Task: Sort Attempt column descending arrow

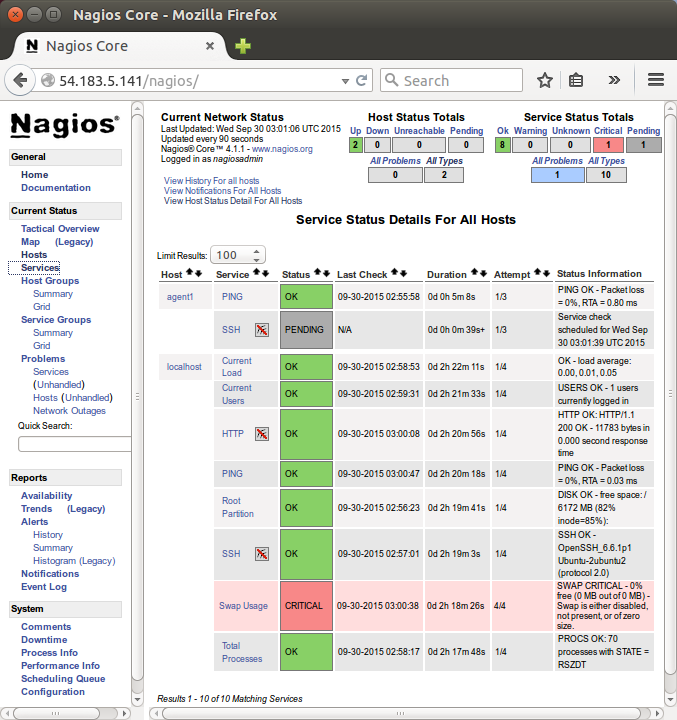Action: pos(546,274)
